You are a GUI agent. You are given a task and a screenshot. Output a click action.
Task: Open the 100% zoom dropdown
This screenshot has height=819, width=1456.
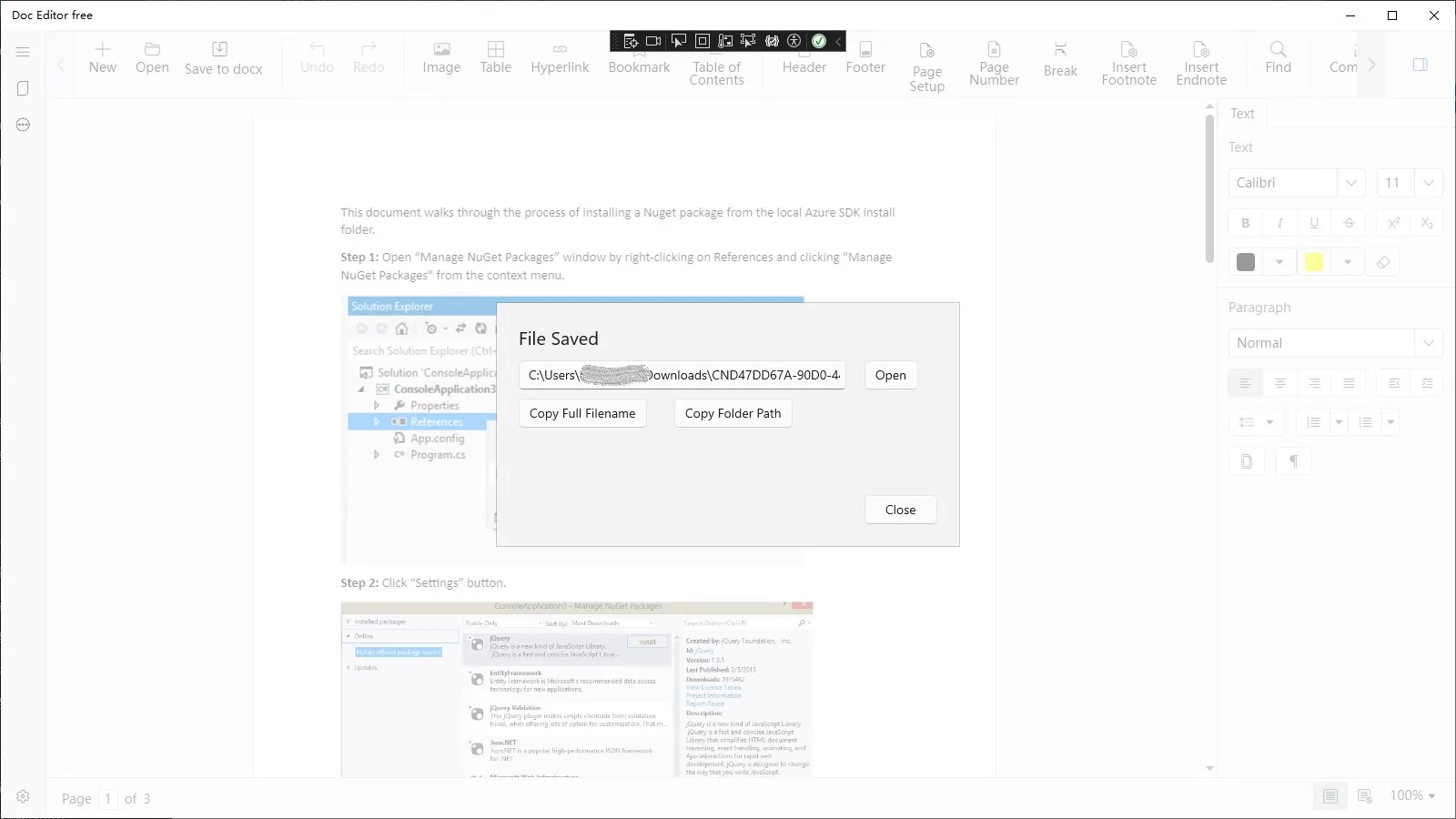[1412, 795]
